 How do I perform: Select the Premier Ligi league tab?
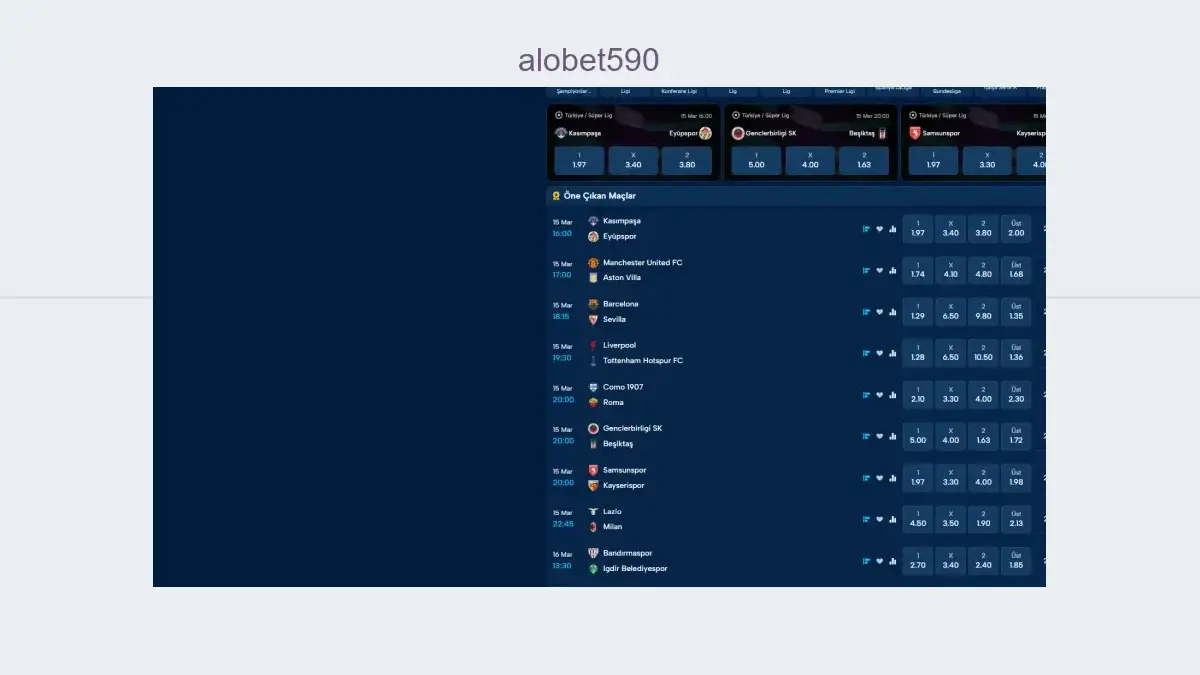(x=840, y=91)
